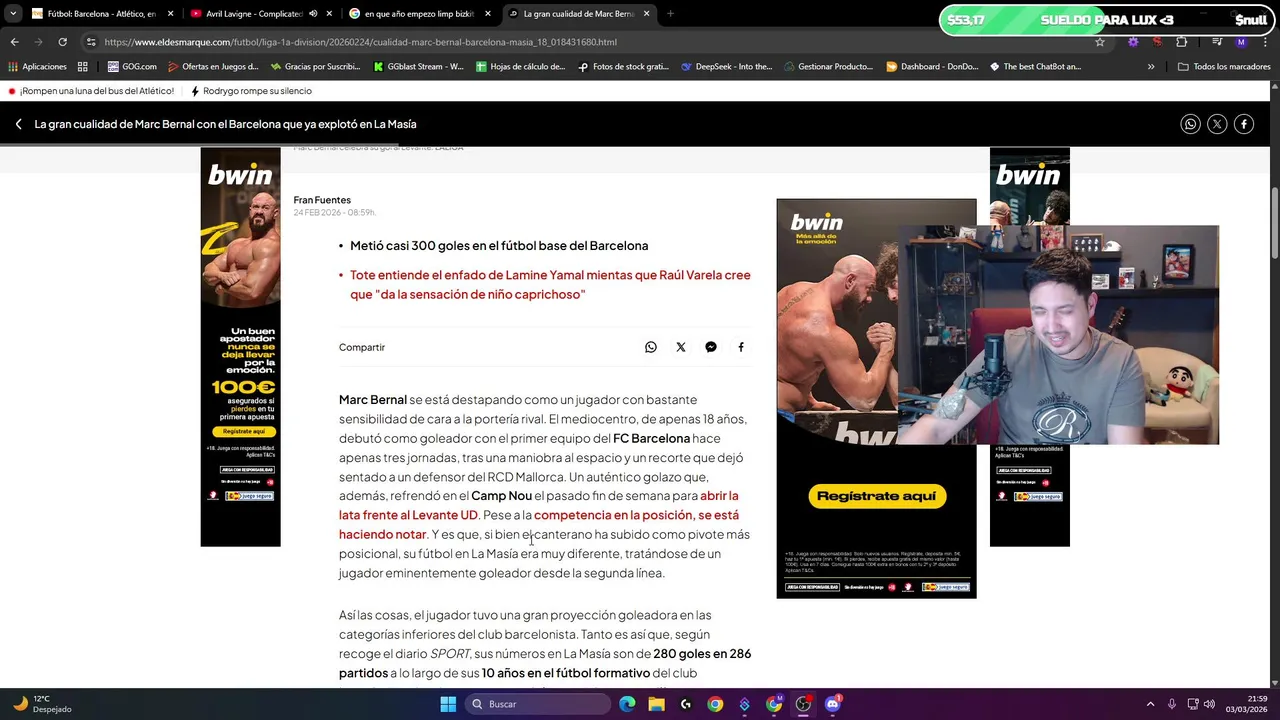Reload the page with the refresh icon
The height and width of the screenshot is (720, 1280).
tap(62, 42)
